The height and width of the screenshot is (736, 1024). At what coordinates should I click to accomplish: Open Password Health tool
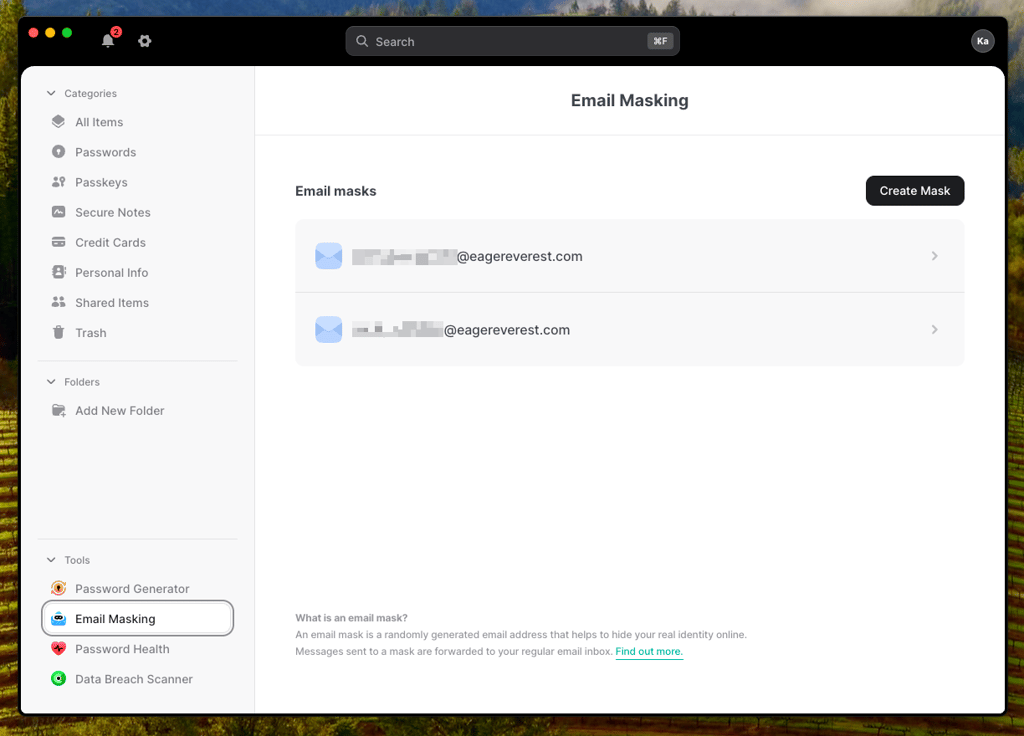(x=137, y=649)
